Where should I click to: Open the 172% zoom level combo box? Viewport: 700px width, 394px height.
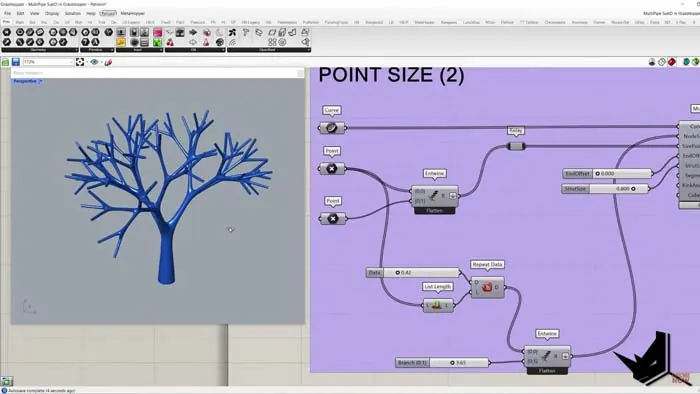(48, 62)
